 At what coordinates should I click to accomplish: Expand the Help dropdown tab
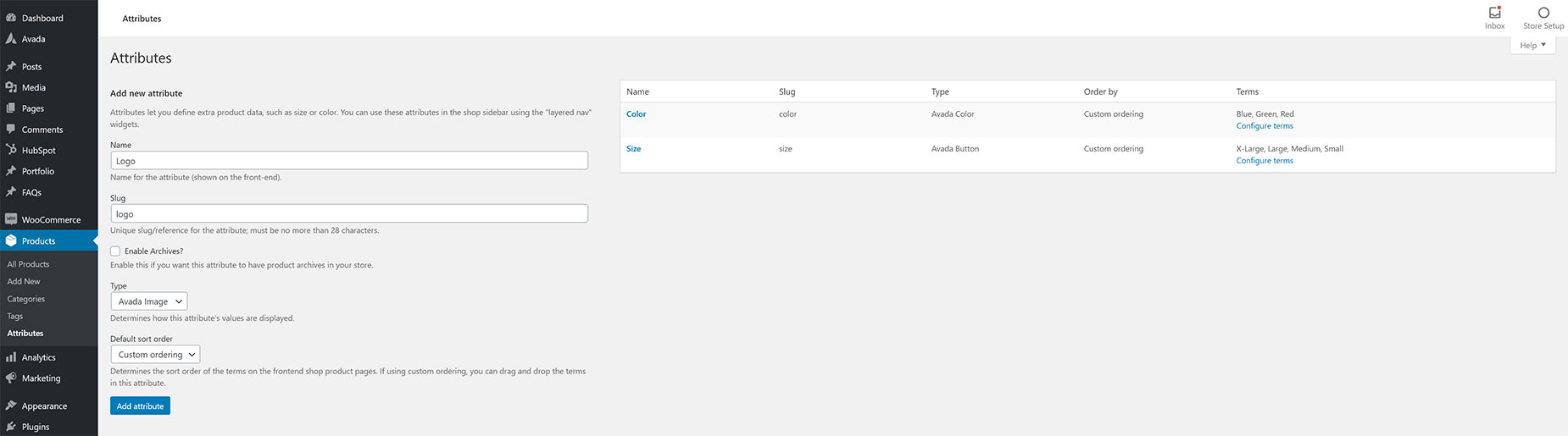click(1532, 46)
